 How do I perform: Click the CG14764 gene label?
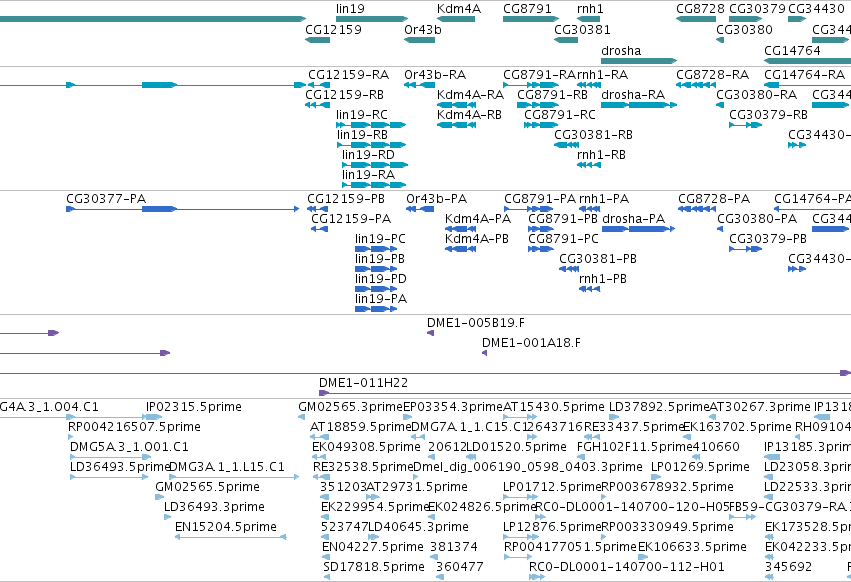tap(792, 50)
